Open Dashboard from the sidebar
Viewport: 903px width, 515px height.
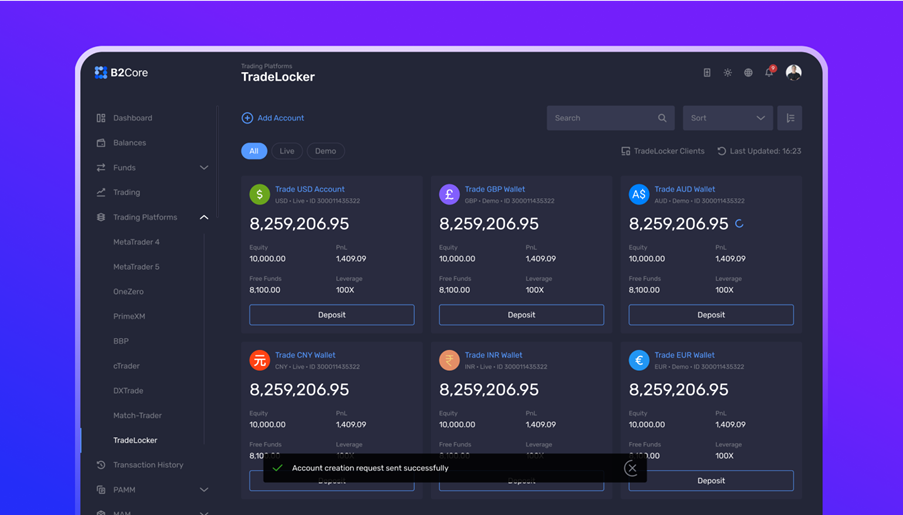pos(132,118)
